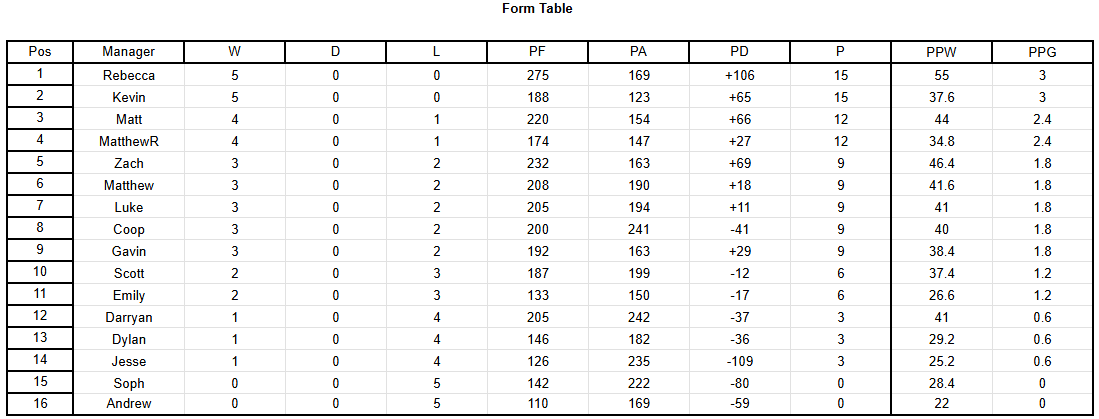Click the Form Table title
1099x419 pixels.
click(x=538, y=9)
